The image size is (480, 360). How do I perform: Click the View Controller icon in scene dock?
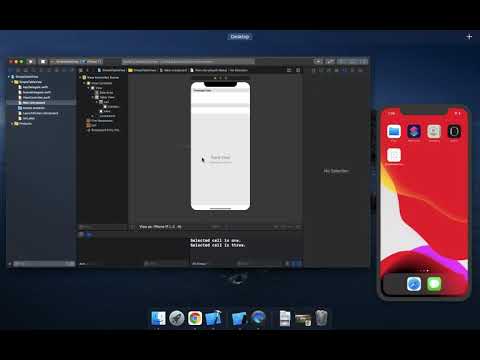pyautogui.click(x=215, y=78)
